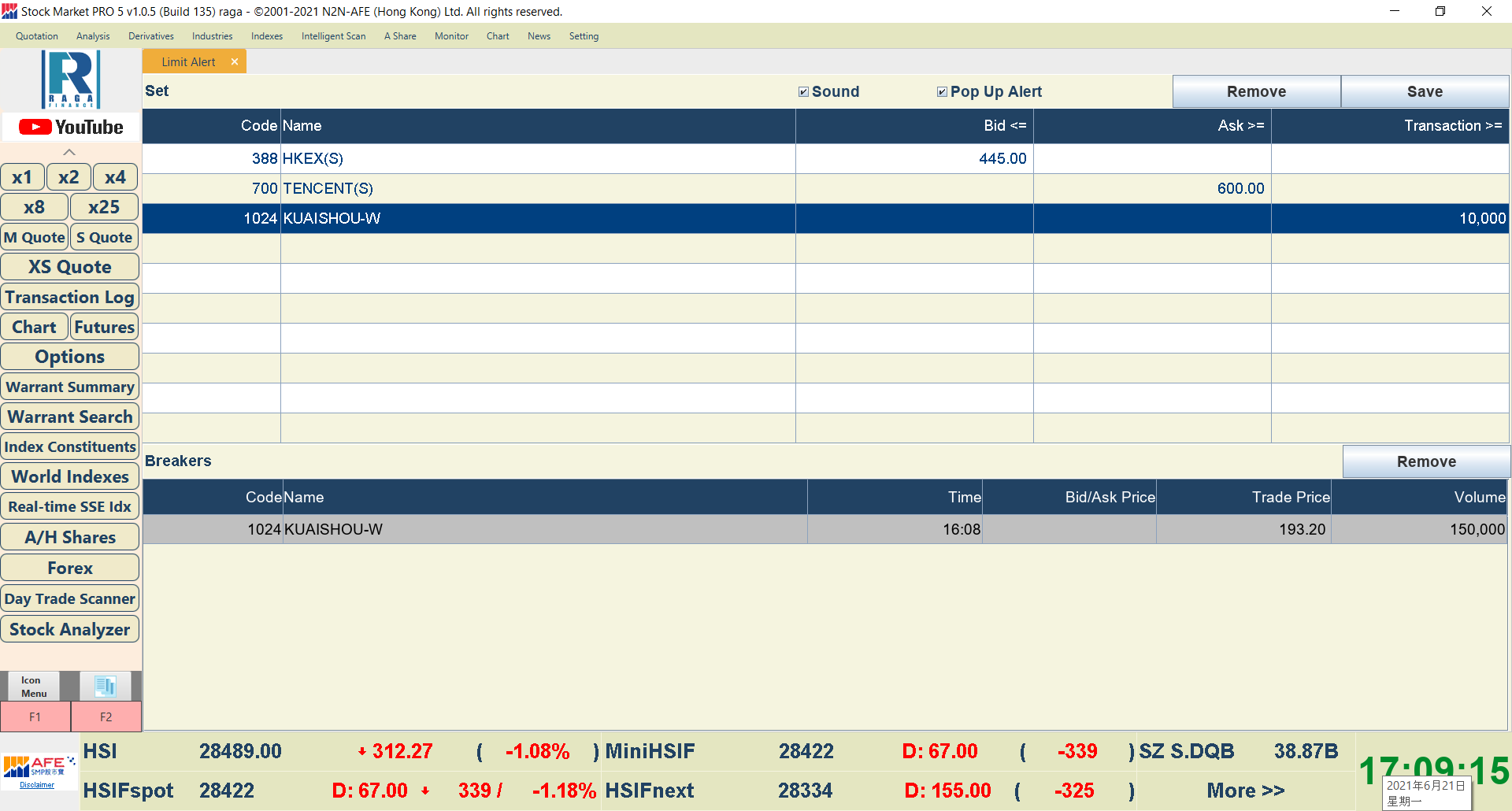Close the Limit Alert tab

(235, 61)
